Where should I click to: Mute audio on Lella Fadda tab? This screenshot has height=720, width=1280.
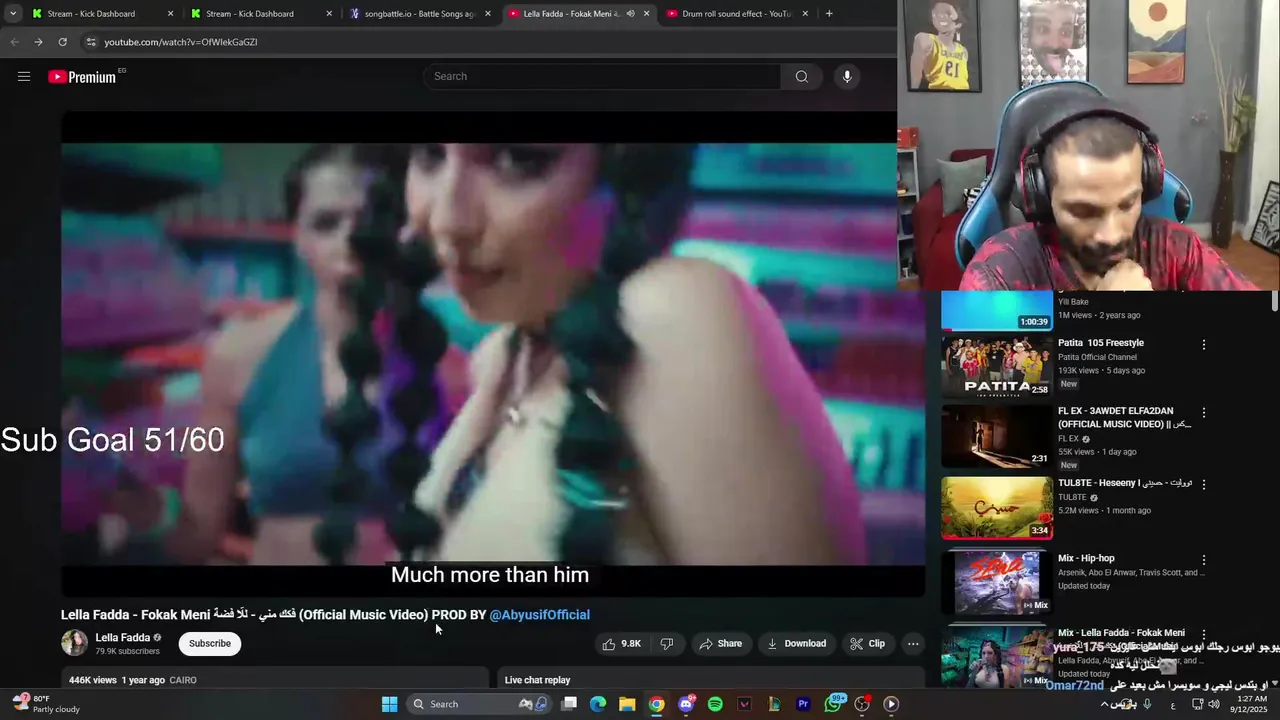pyautogui.click(x=630, y=14)
